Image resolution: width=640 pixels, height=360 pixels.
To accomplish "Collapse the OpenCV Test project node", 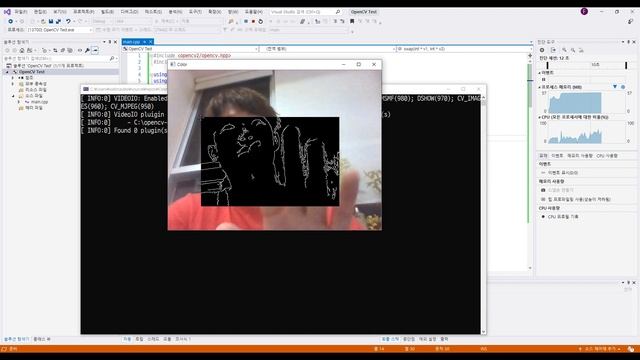I will point(7,72).
